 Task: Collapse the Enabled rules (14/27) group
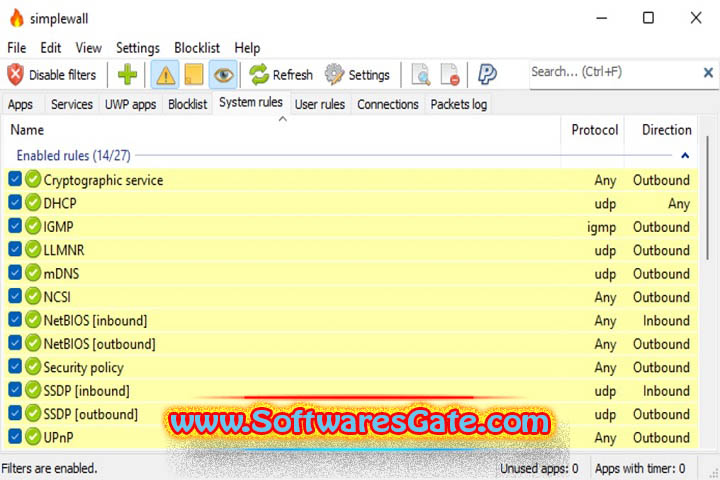coord(685,156)
